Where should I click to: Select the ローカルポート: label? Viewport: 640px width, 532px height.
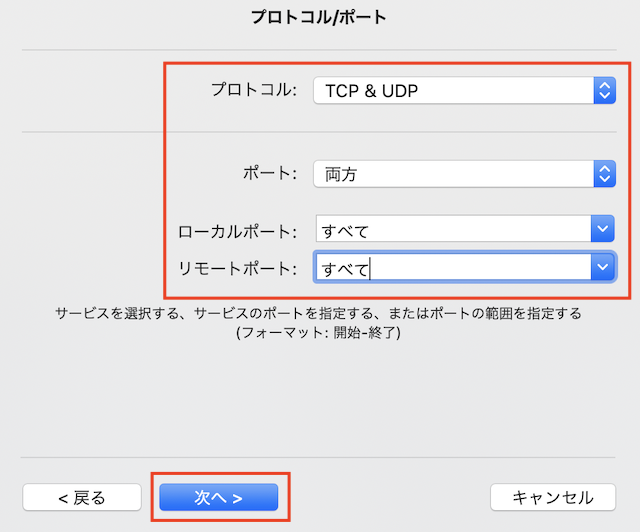pos(237,232)
